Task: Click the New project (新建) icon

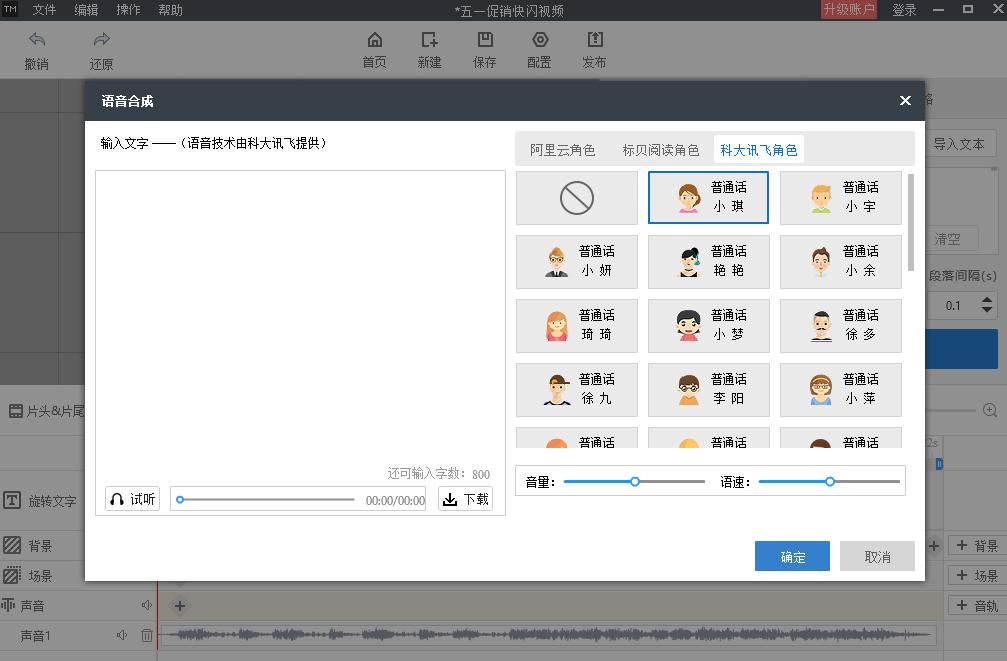Action: coord(429,41)
